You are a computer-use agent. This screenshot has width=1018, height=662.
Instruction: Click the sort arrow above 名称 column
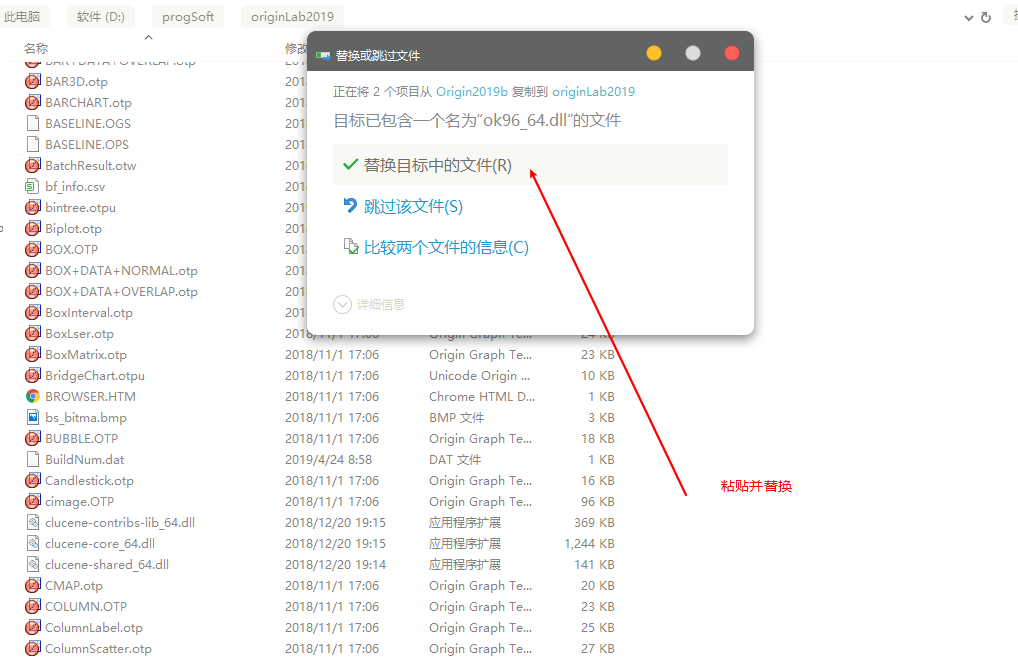click(x=149, y=37)
